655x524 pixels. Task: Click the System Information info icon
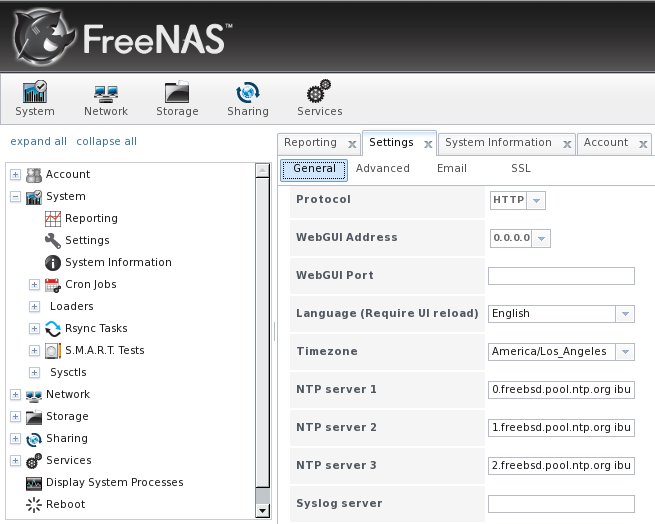click(53, 263)
